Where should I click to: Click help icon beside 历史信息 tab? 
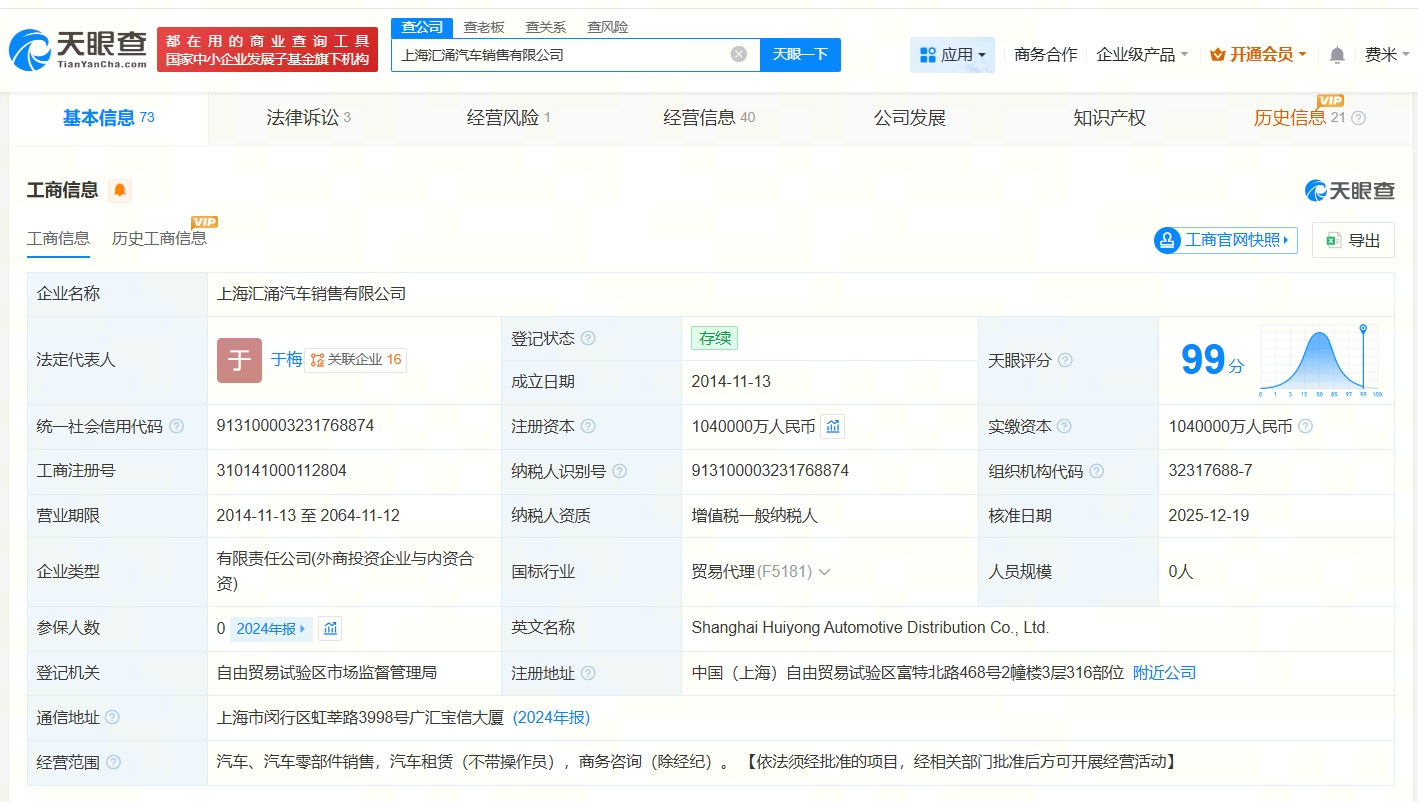[x=1358, y=118]
